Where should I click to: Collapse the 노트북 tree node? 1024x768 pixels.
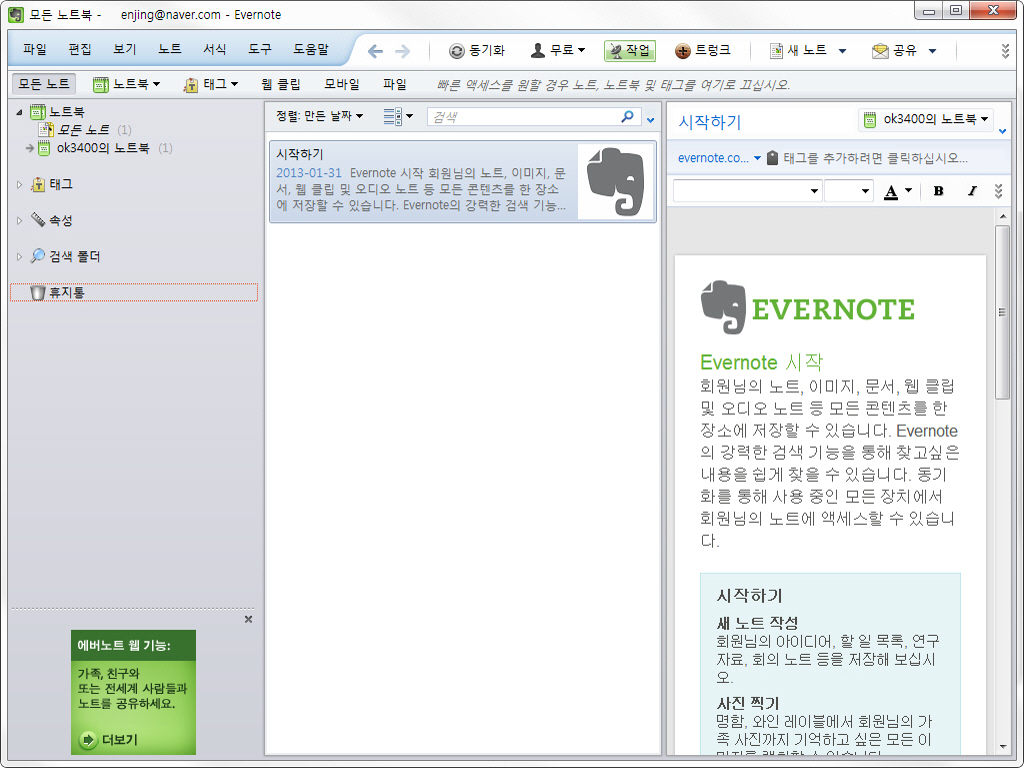pos(20,112)
